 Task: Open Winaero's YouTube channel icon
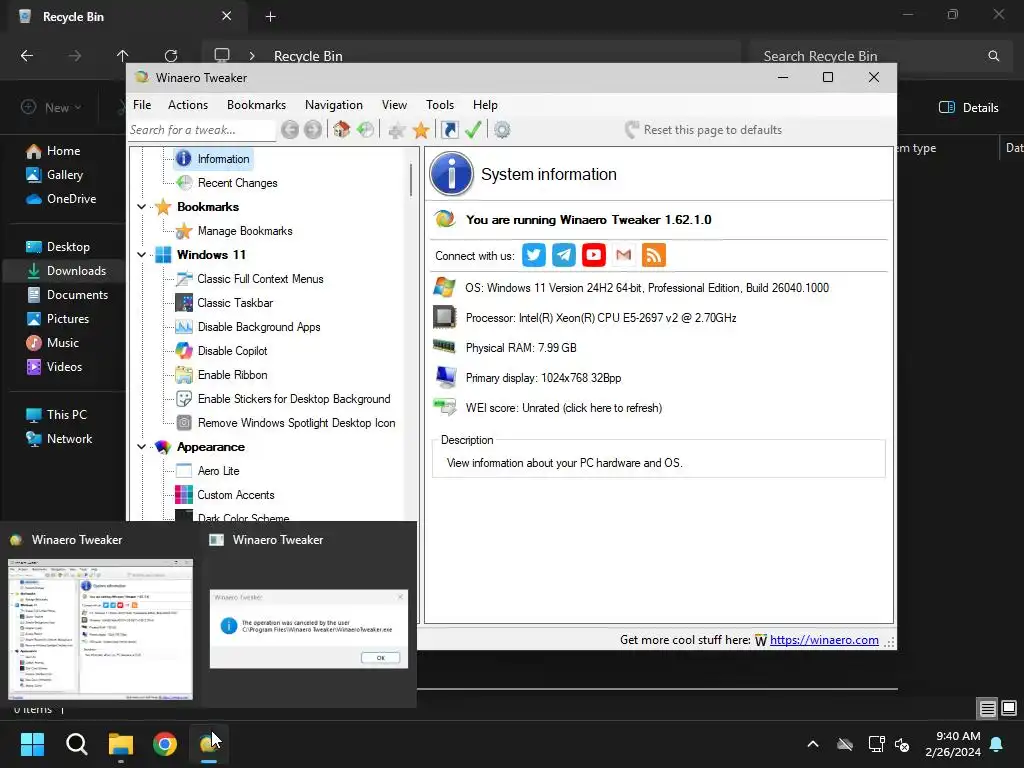[x=594, y=255]
